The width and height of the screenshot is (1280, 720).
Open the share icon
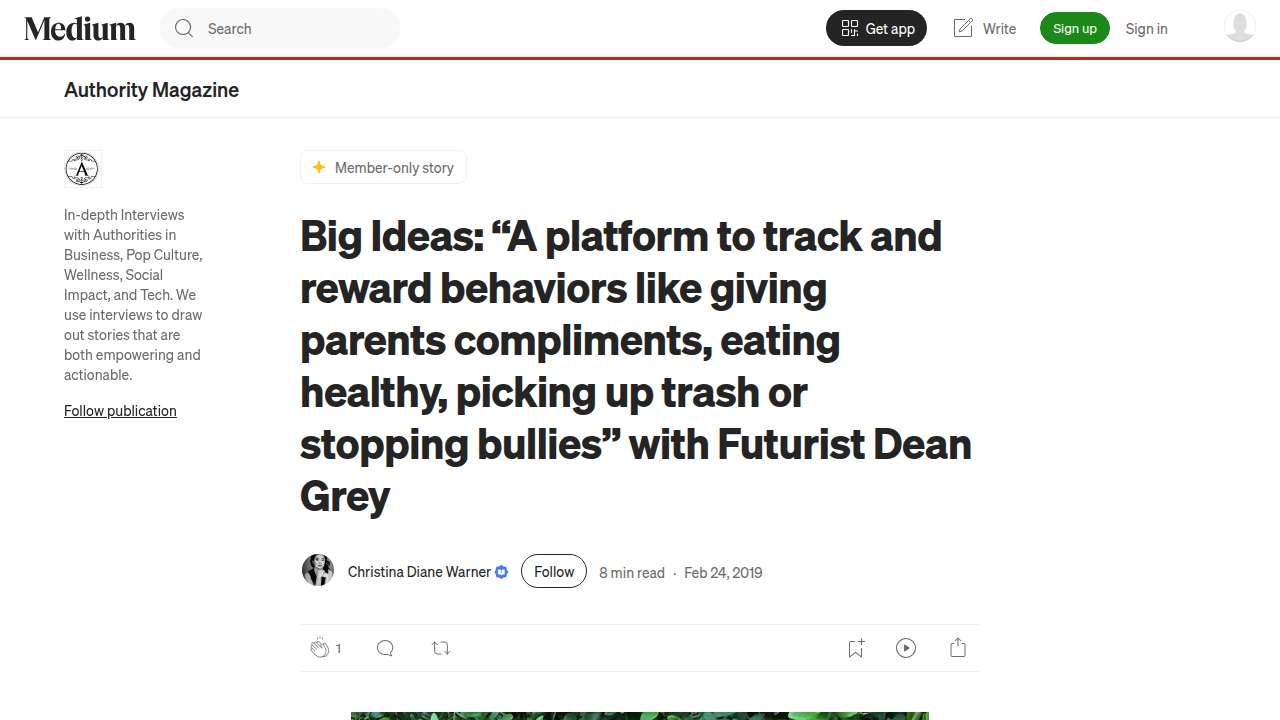[958, 648]
